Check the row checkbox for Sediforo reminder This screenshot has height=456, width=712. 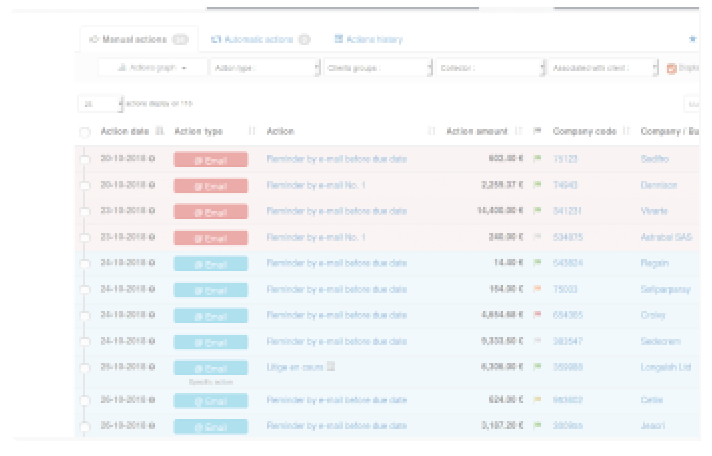pos(85,159)
